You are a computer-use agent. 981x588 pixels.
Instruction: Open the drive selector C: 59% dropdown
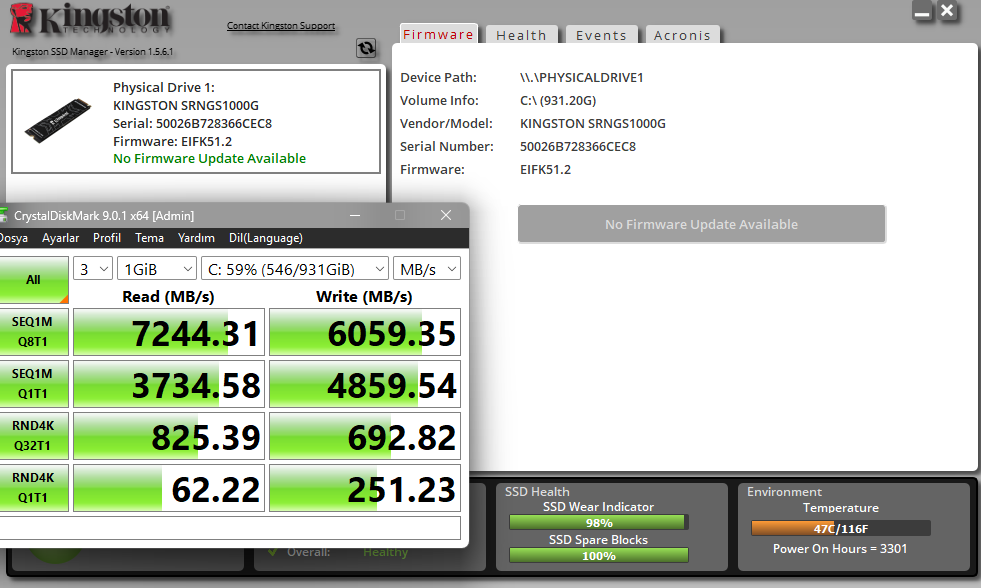click(295, 269)
